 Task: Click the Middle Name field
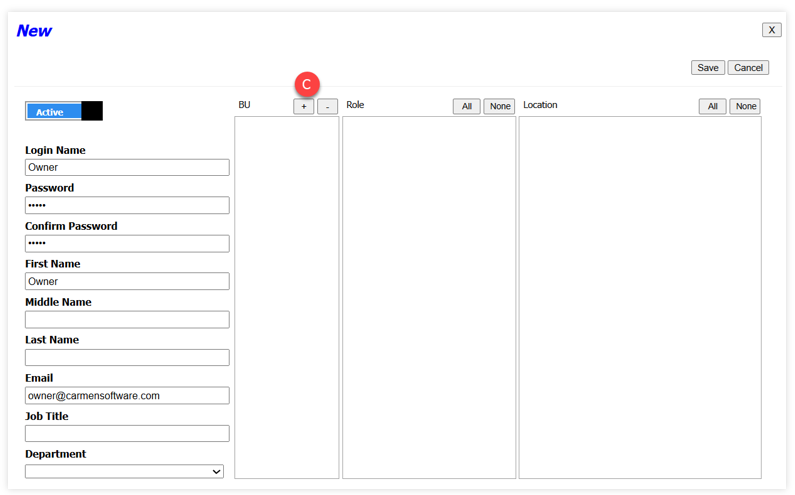[x=127, y=319]
